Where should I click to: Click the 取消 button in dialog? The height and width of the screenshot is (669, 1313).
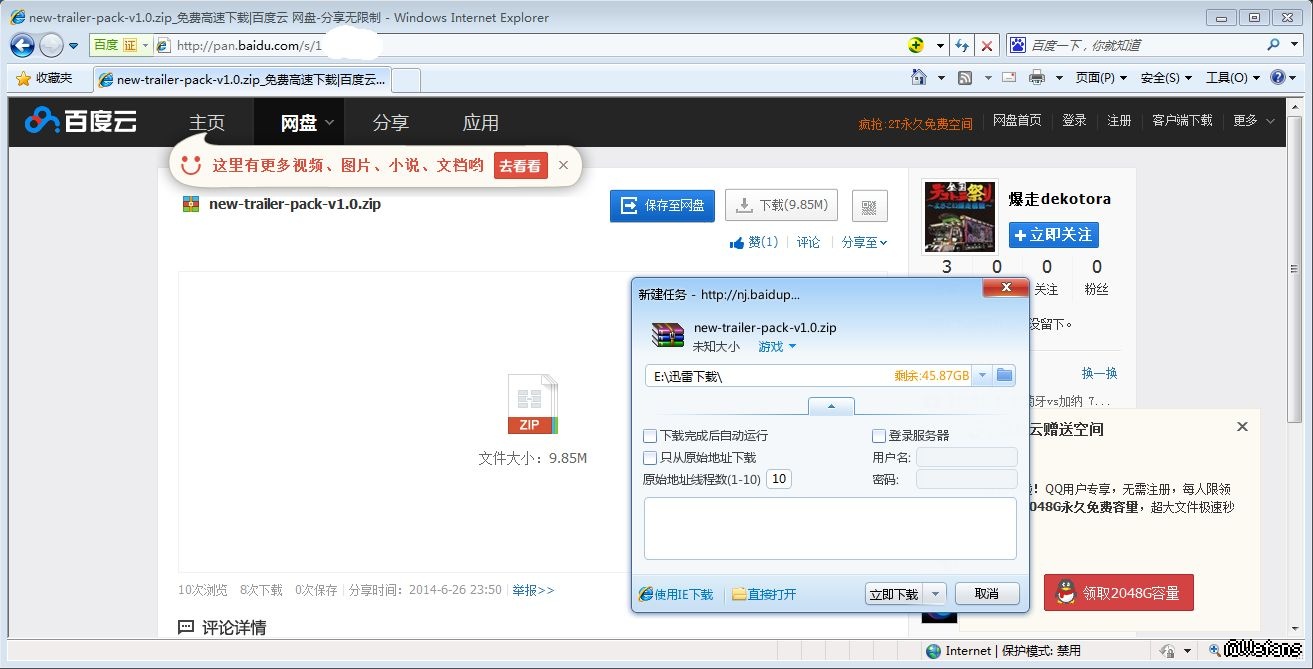click(986, 594)
